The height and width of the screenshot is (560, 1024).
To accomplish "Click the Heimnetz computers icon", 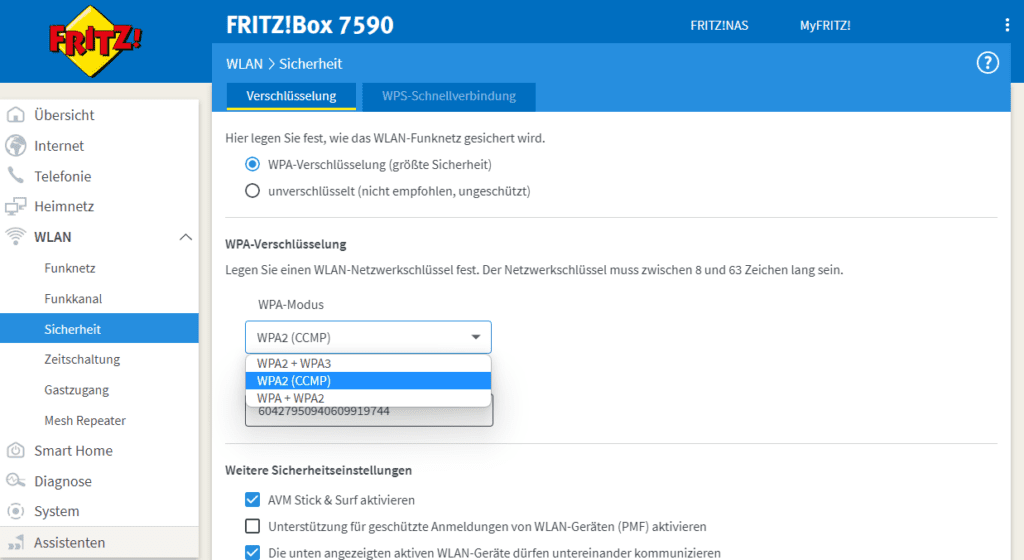I will click(x=16, y=206).
